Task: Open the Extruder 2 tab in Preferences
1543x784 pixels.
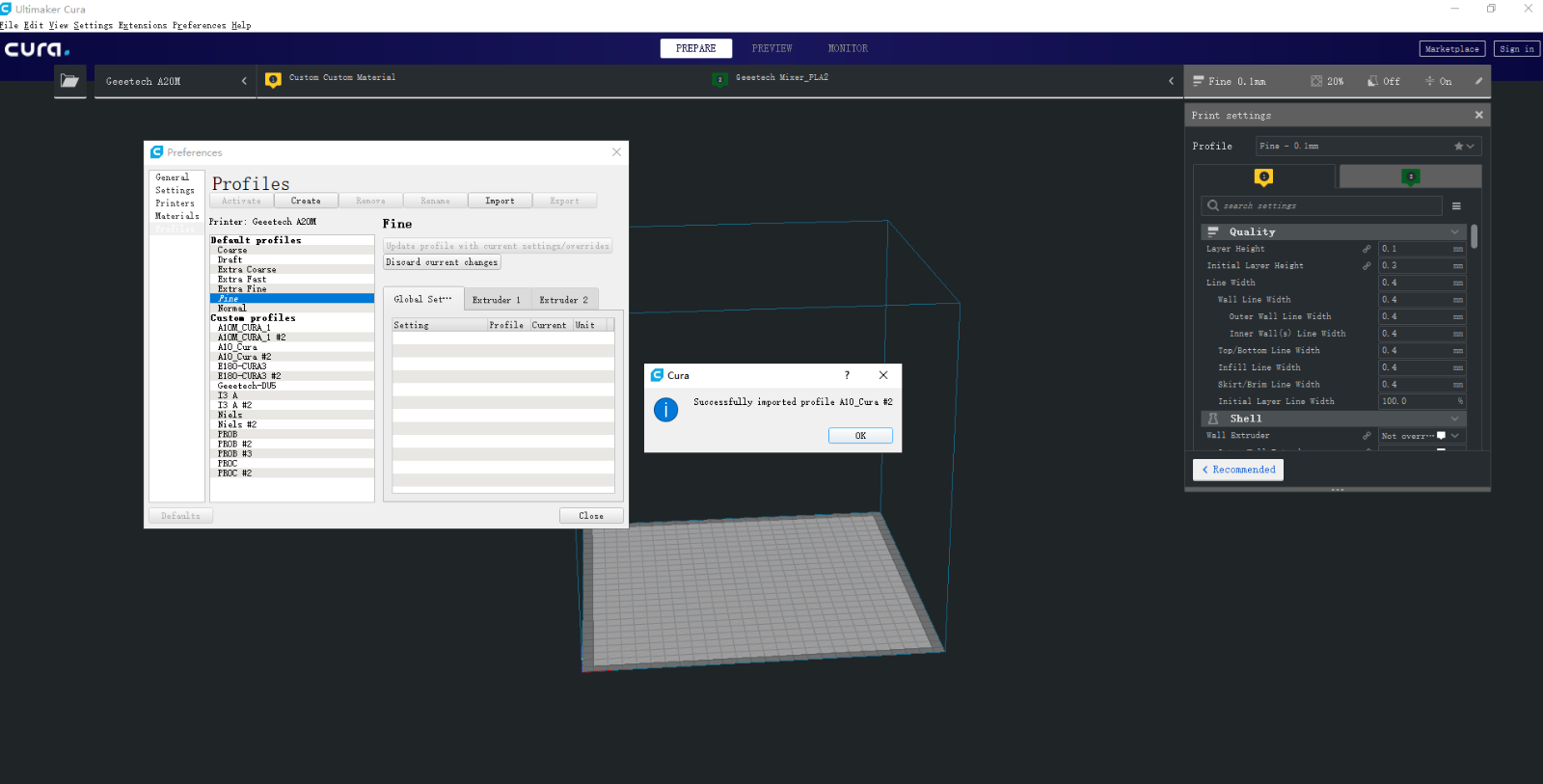Action: point(563,299)
